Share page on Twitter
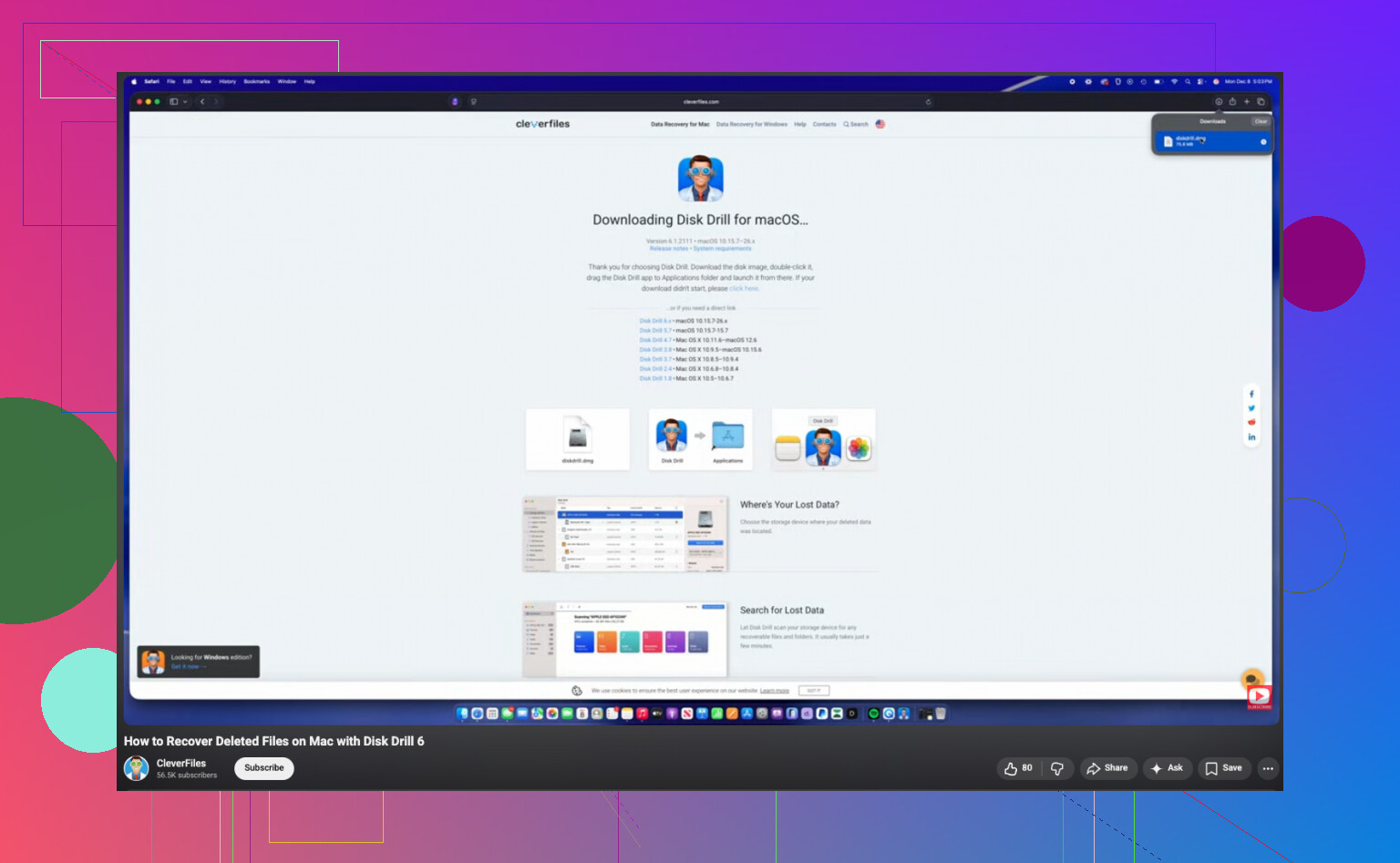The image size is (1400, 863). (1251, 408)
